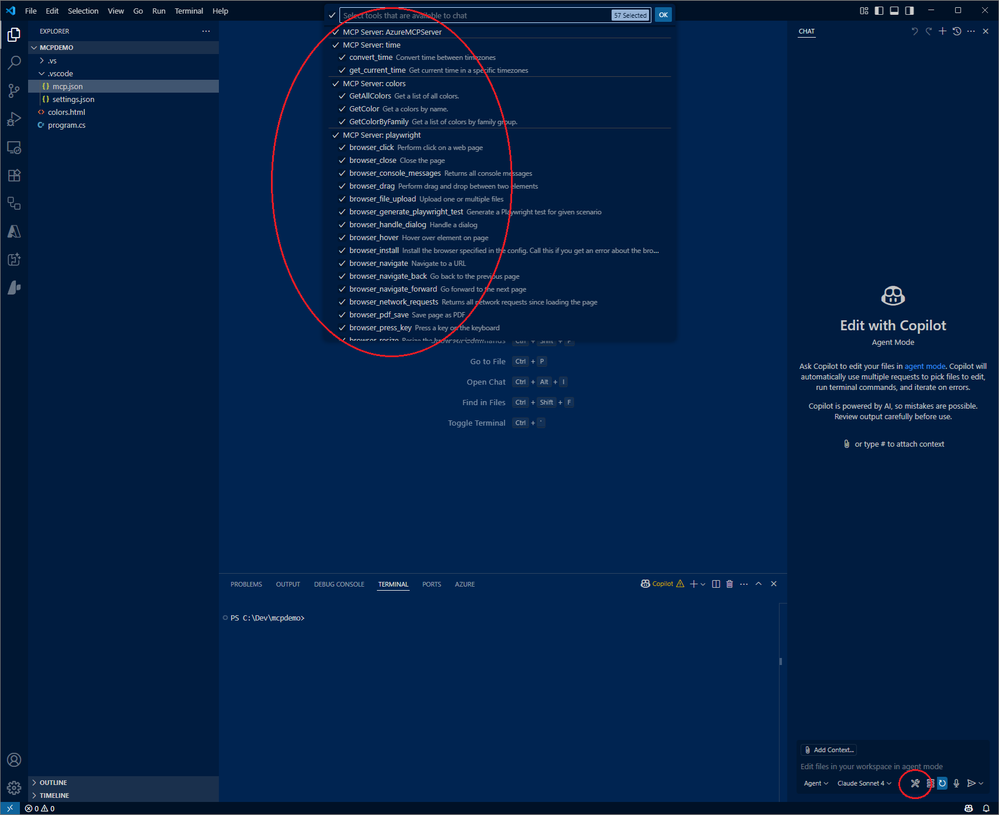Open program.cs file
Image resolution: width=999 pixels, height=815 pixels.
pyautogui.click(x=124, y=125)
